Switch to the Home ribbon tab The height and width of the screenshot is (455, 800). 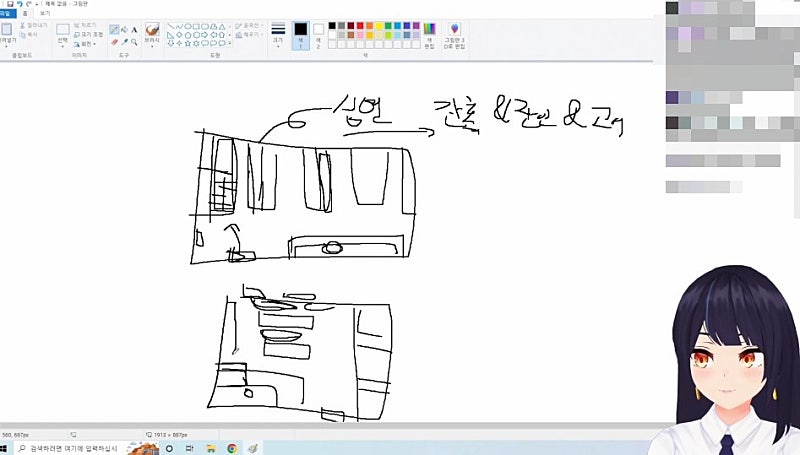(x=24, y=13)
